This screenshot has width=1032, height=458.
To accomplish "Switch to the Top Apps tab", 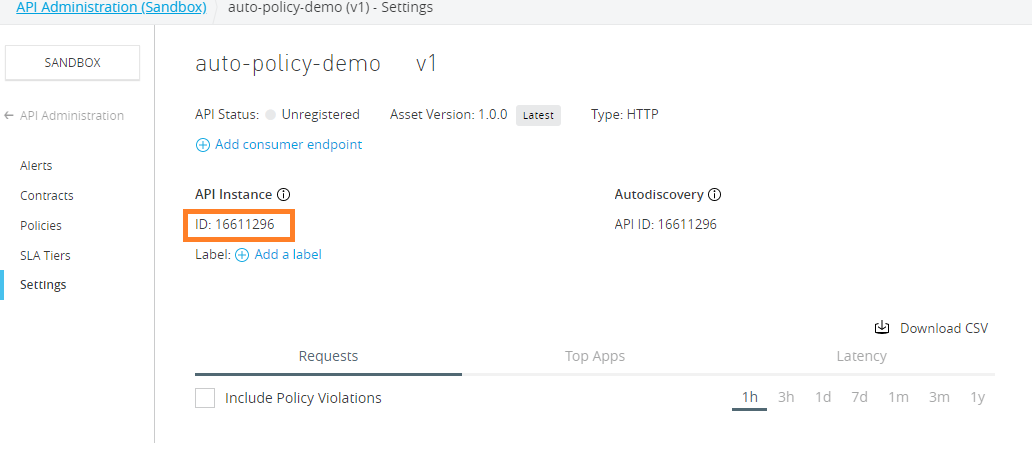I will 595,356.
